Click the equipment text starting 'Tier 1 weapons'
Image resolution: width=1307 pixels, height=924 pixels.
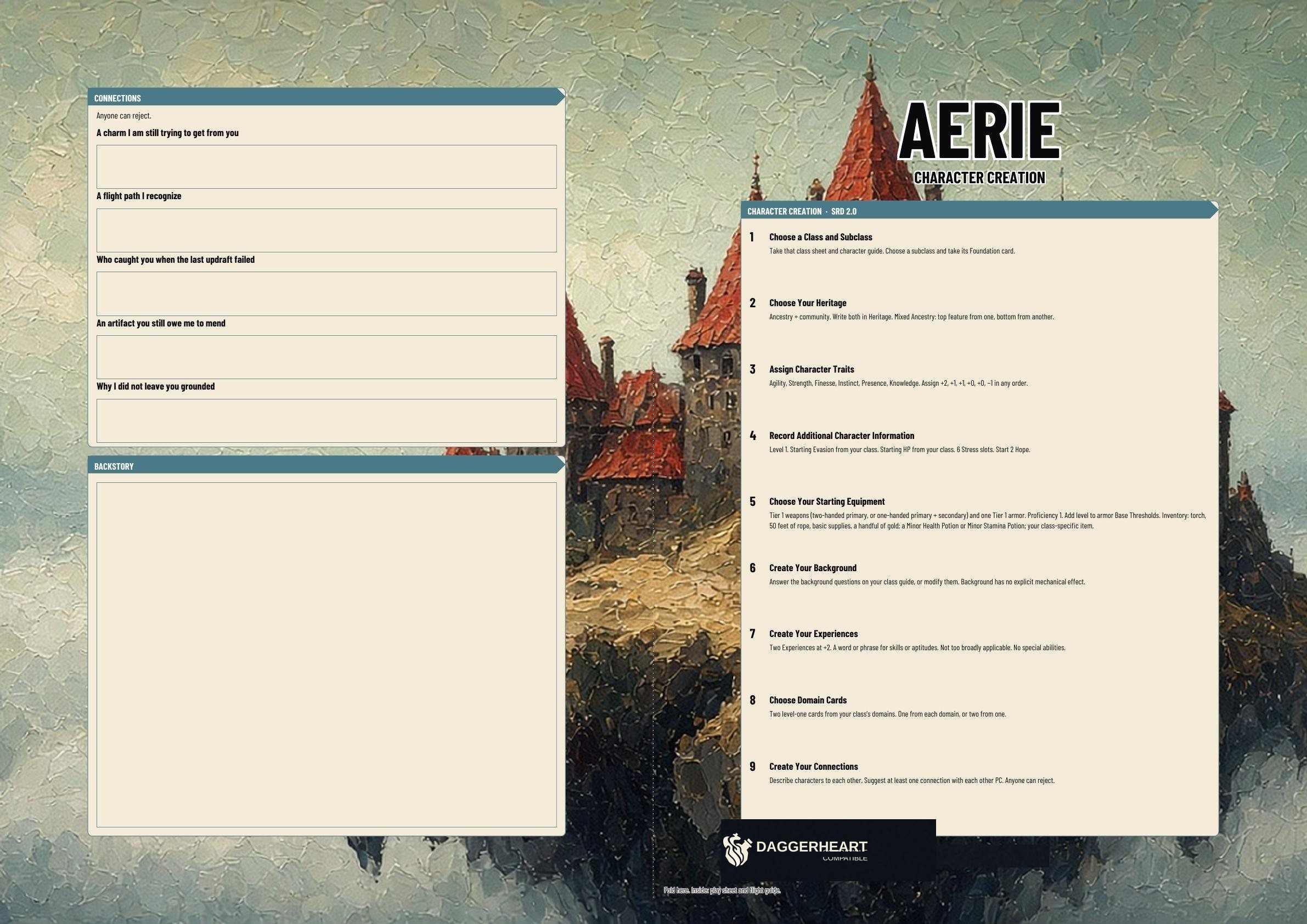(x=987, y=520)
